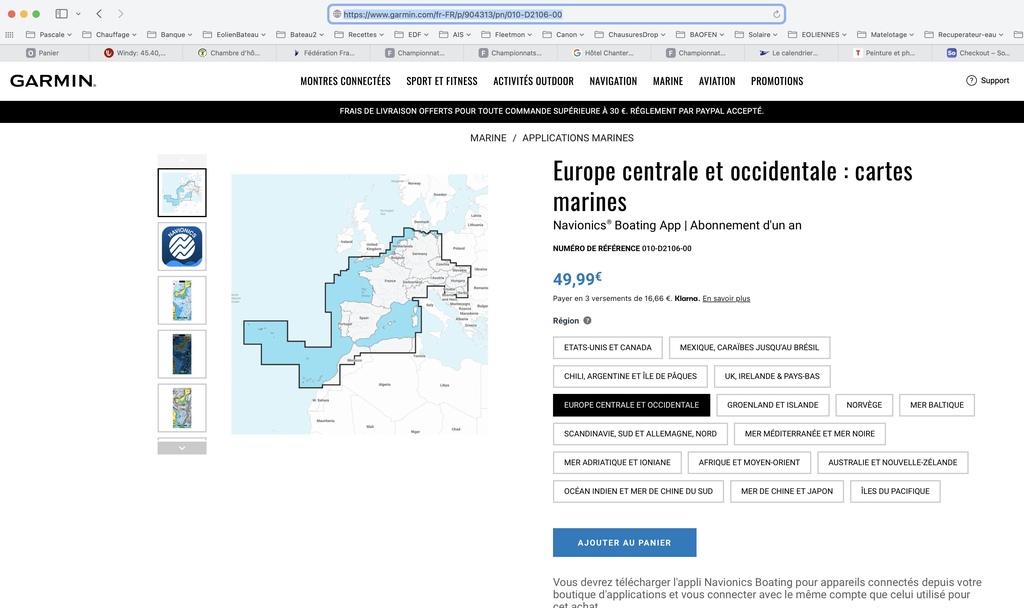Switch to the Fédération Fra... tab
1024x608 pixels.
point(323,53)
